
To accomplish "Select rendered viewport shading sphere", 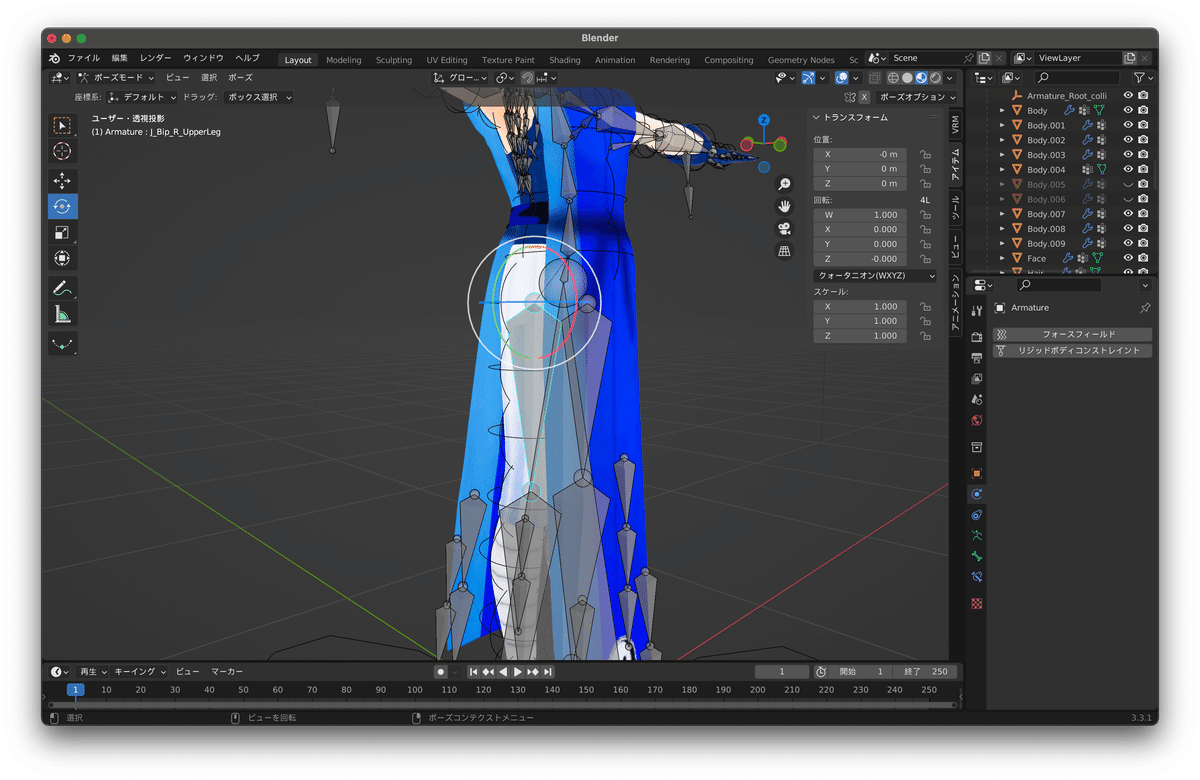I will pyautogui.click(x=935, y=78).
